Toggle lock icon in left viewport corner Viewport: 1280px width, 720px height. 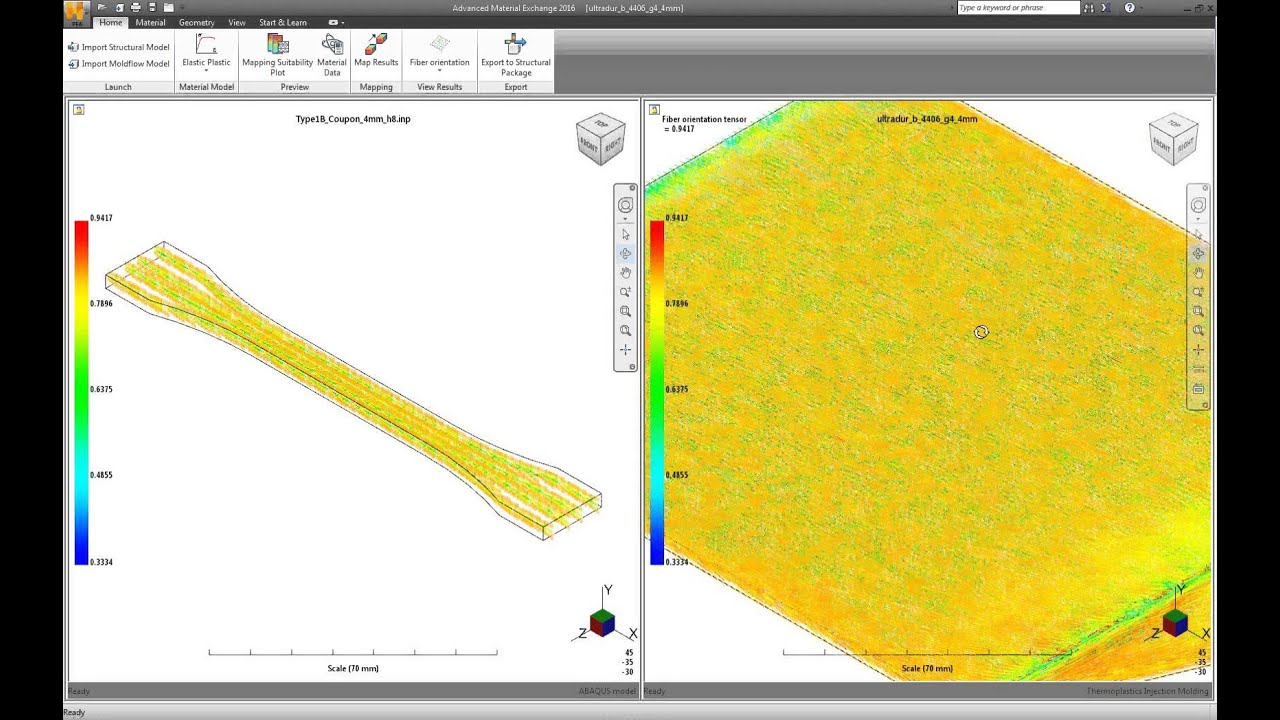pyautogui.click(x=78, y=109)
